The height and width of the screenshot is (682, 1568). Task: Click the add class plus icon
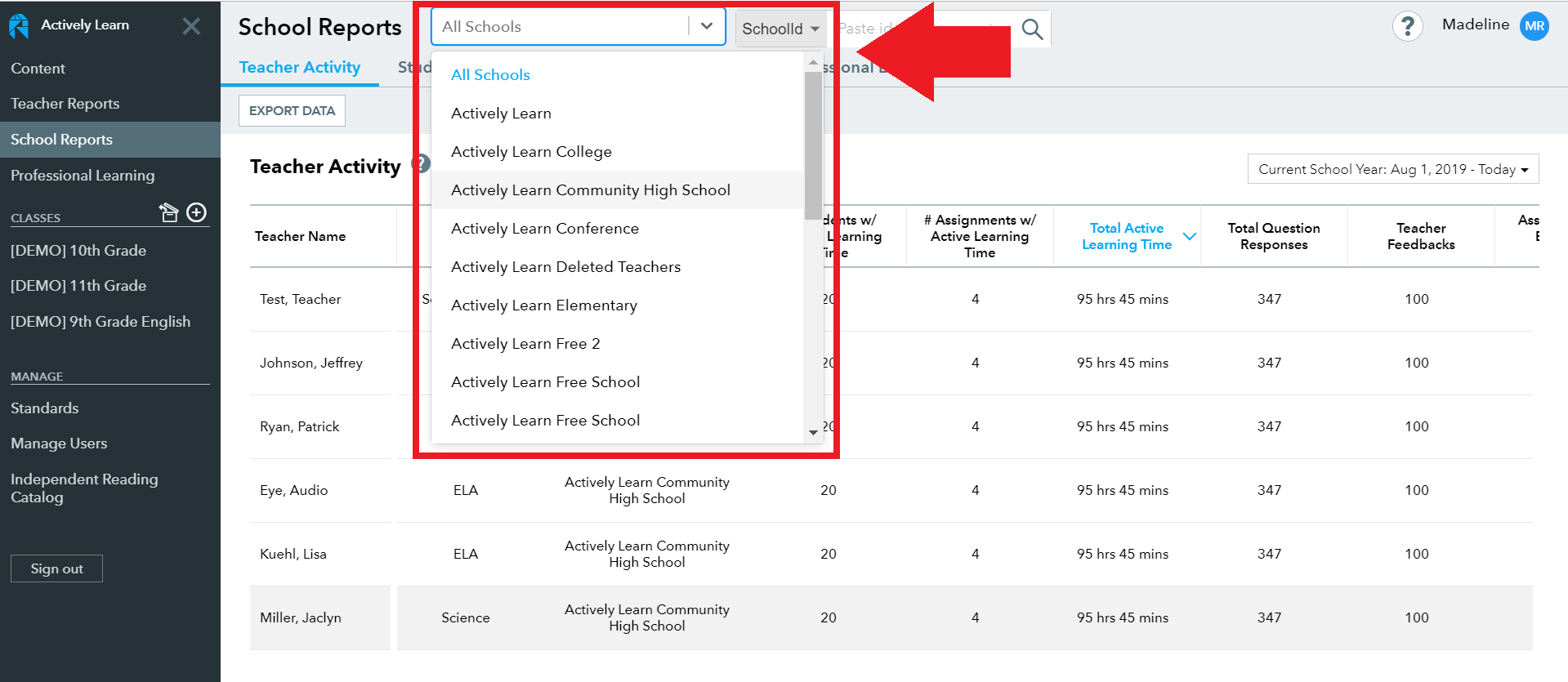pyautogui.click(x=197, y=212)
